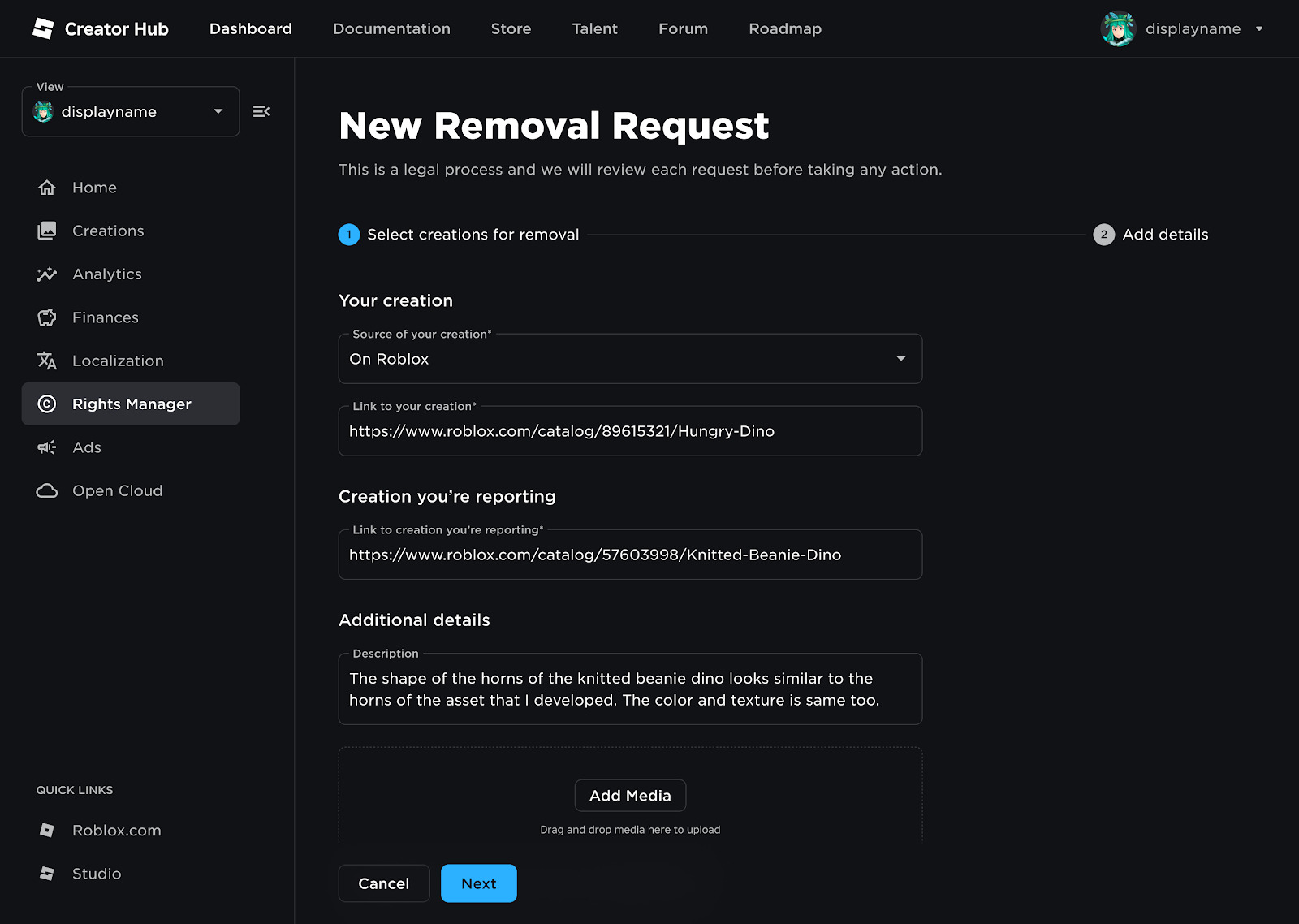Click the Cancel button
Image resolution: width=1299 pixels, height=924 pixels.
[x=384, y=883]
